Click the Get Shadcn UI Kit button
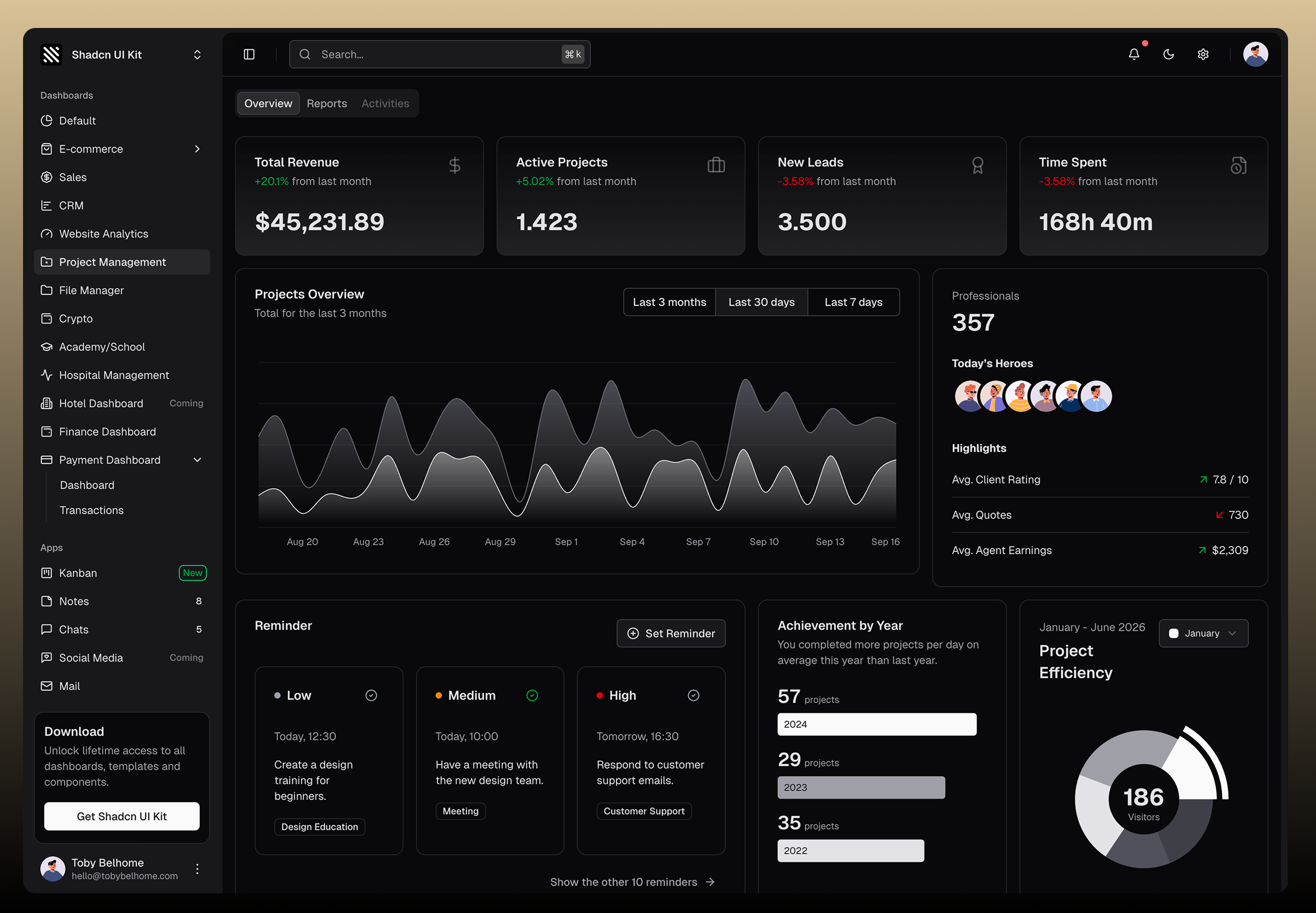The width and height of the screenshot is (1316, 913). tap(121, 816)
